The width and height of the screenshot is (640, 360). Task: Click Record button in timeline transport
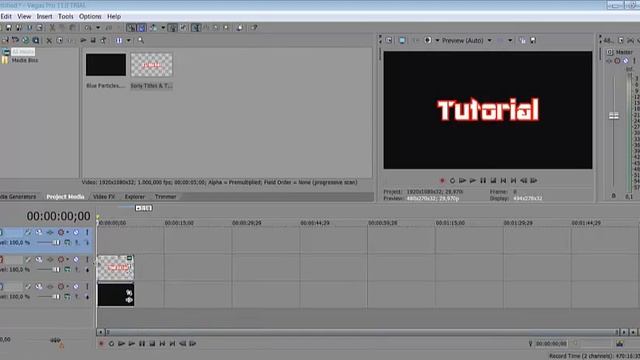(x=101, y=344)
